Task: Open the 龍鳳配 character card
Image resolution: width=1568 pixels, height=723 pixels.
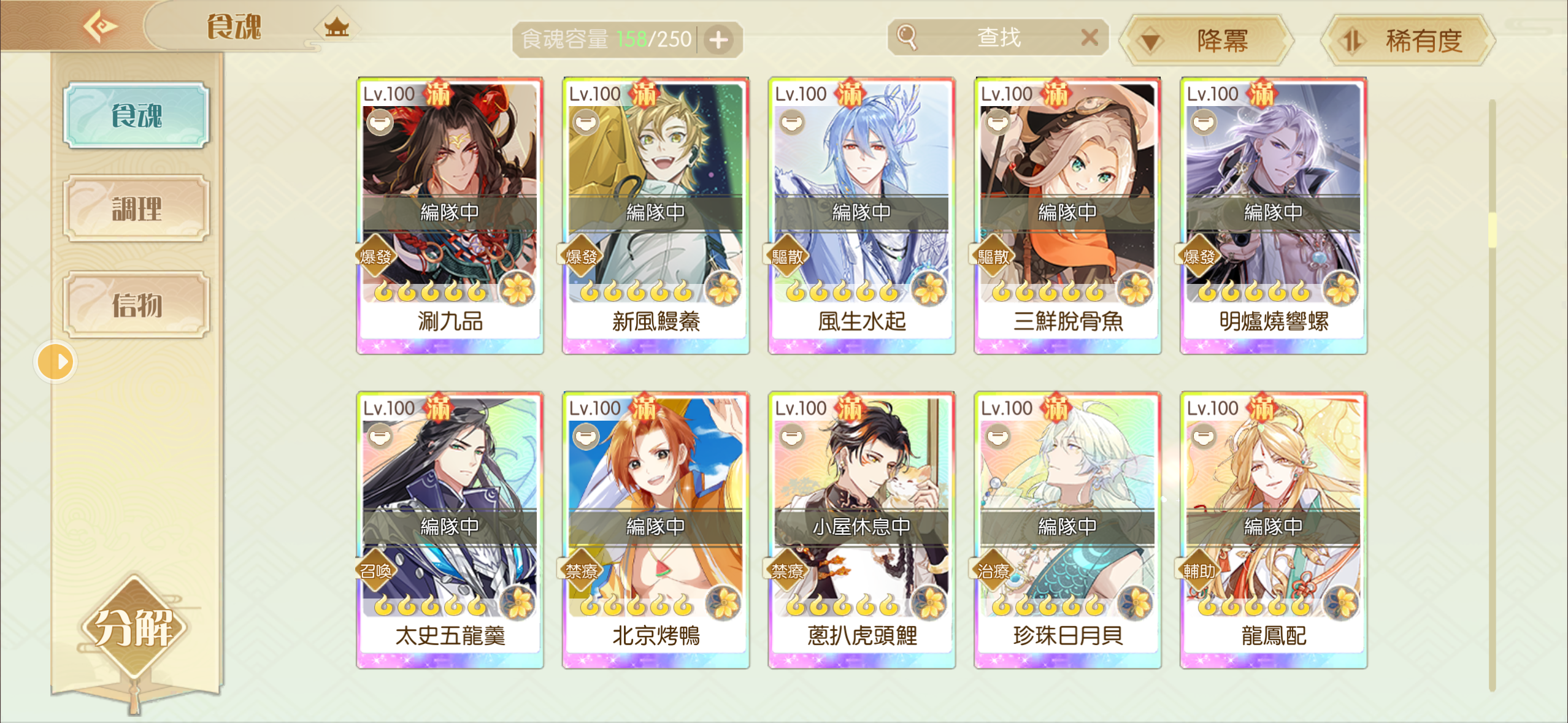Action: (x=1274, y=530)
